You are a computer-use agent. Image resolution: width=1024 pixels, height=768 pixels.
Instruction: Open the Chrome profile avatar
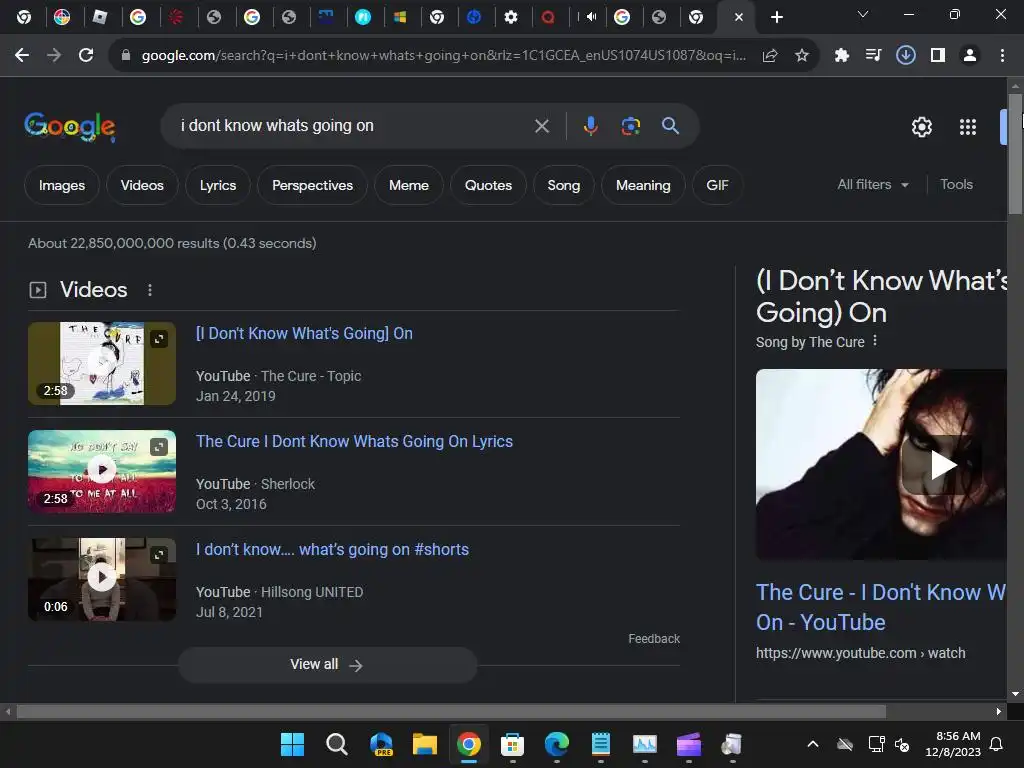click(x=970, y=56)
